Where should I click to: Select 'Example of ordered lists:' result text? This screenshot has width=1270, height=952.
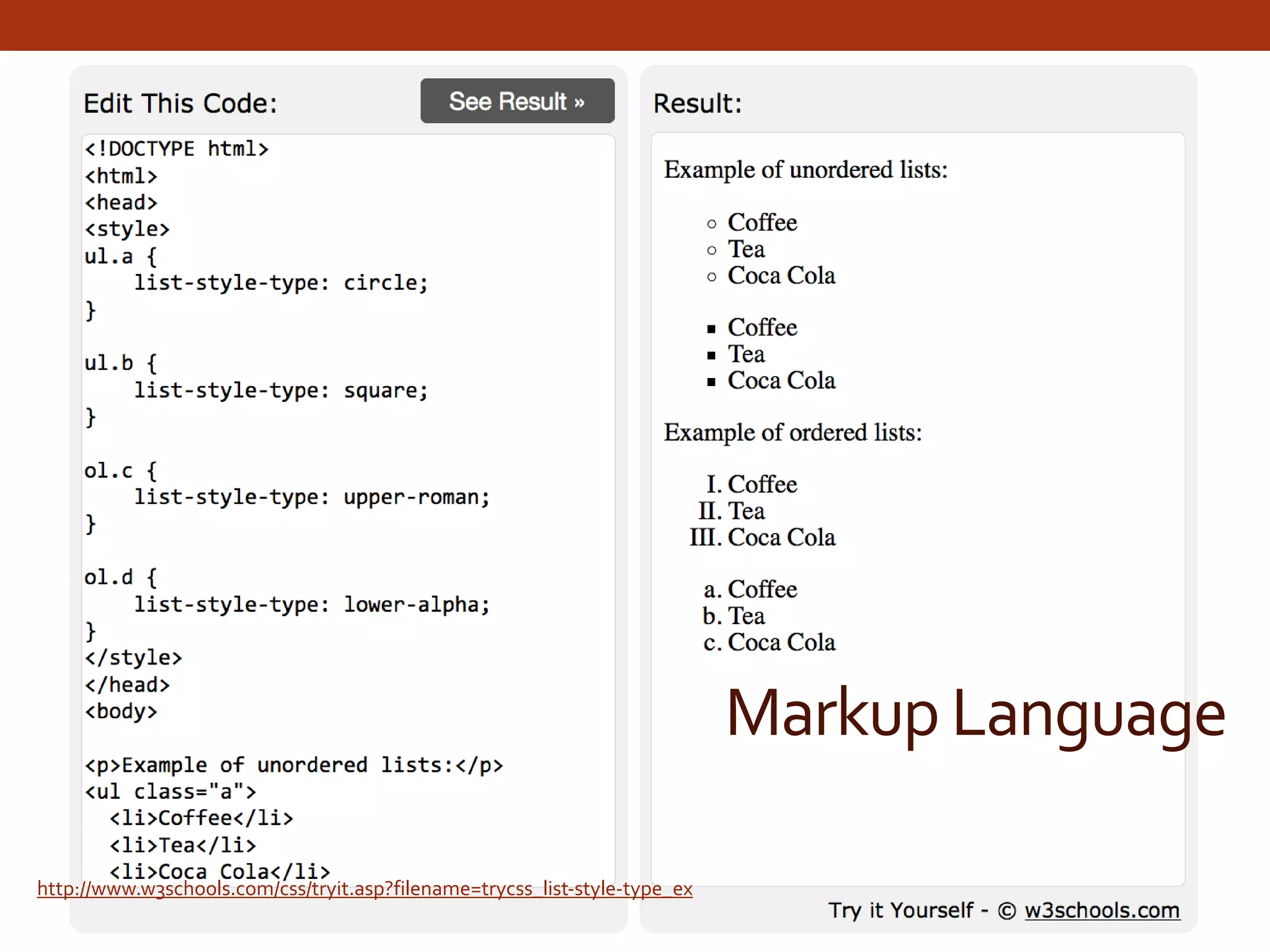tap(793, 433)
